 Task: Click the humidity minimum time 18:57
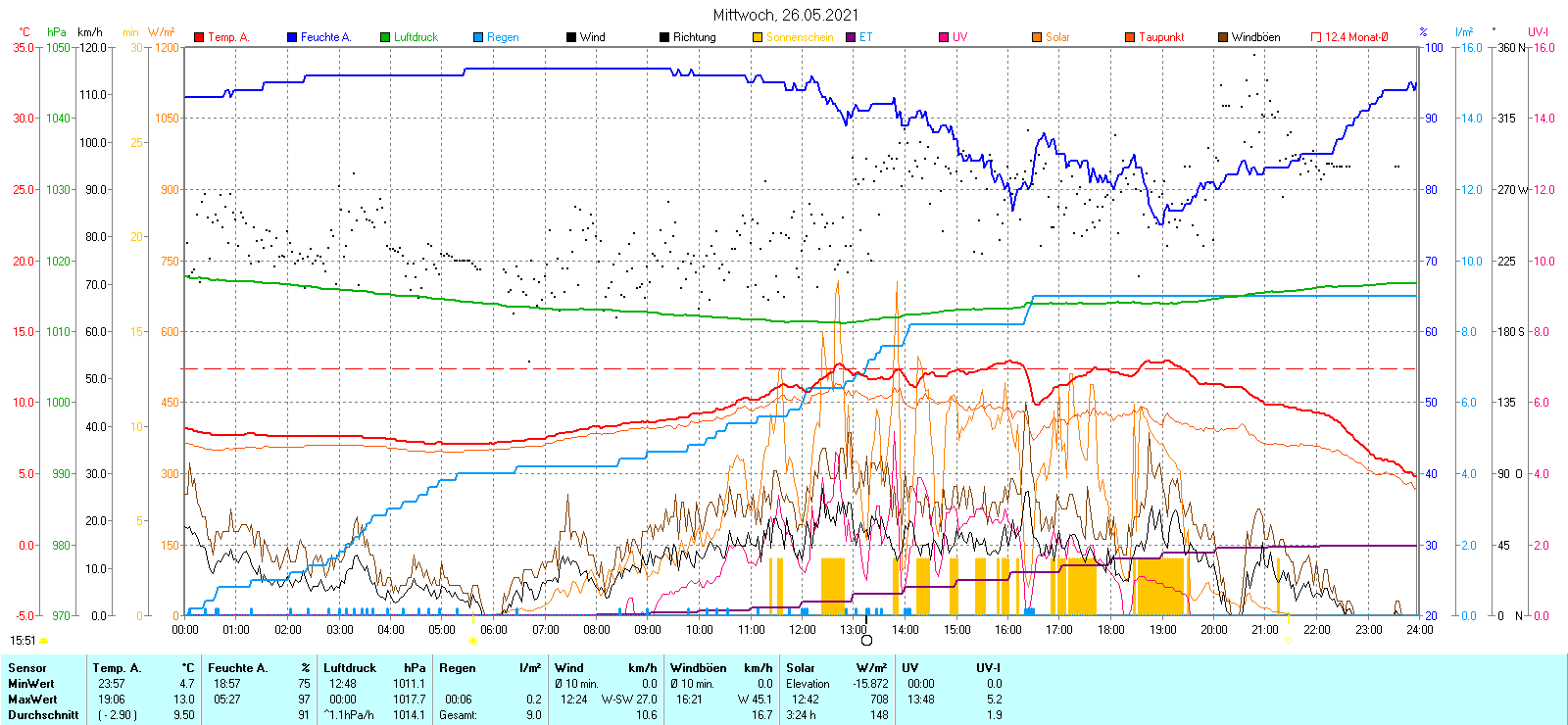click(x=227, y=684)
